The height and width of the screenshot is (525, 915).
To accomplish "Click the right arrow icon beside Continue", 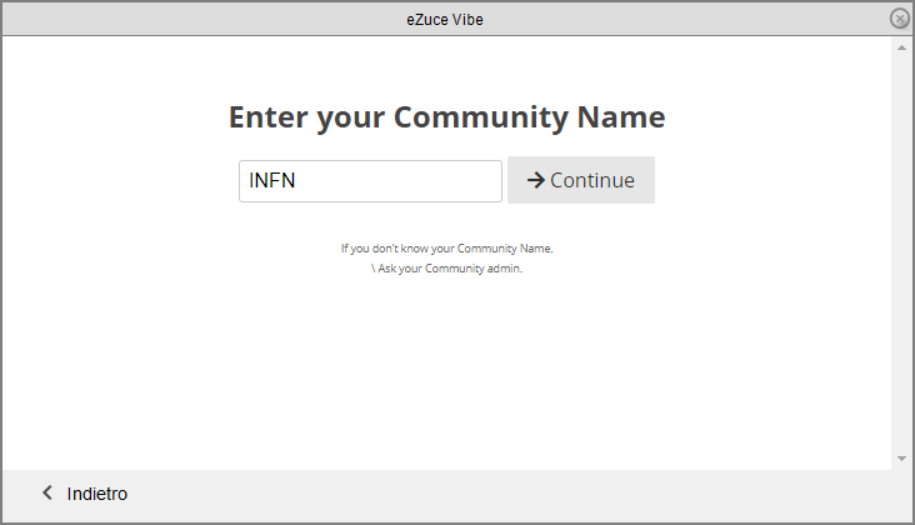I will [536, 180].
